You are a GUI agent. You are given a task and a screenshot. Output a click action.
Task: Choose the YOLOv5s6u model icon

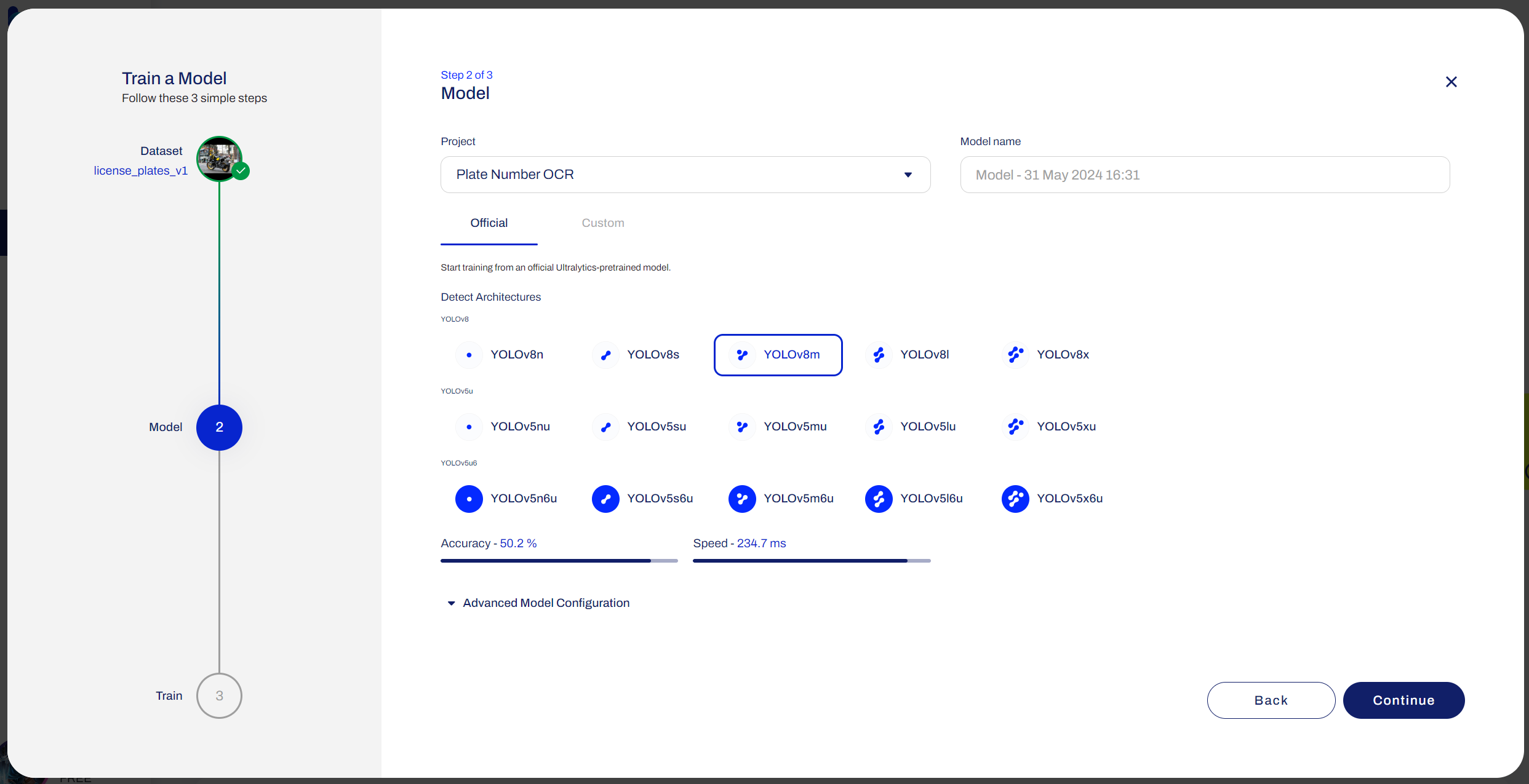[x=605, y=499]
